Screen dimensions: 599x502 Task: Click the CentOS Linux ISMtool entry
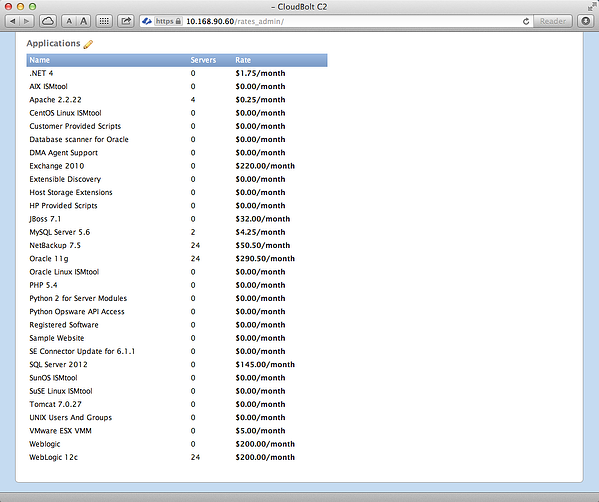tap(65, 113)
